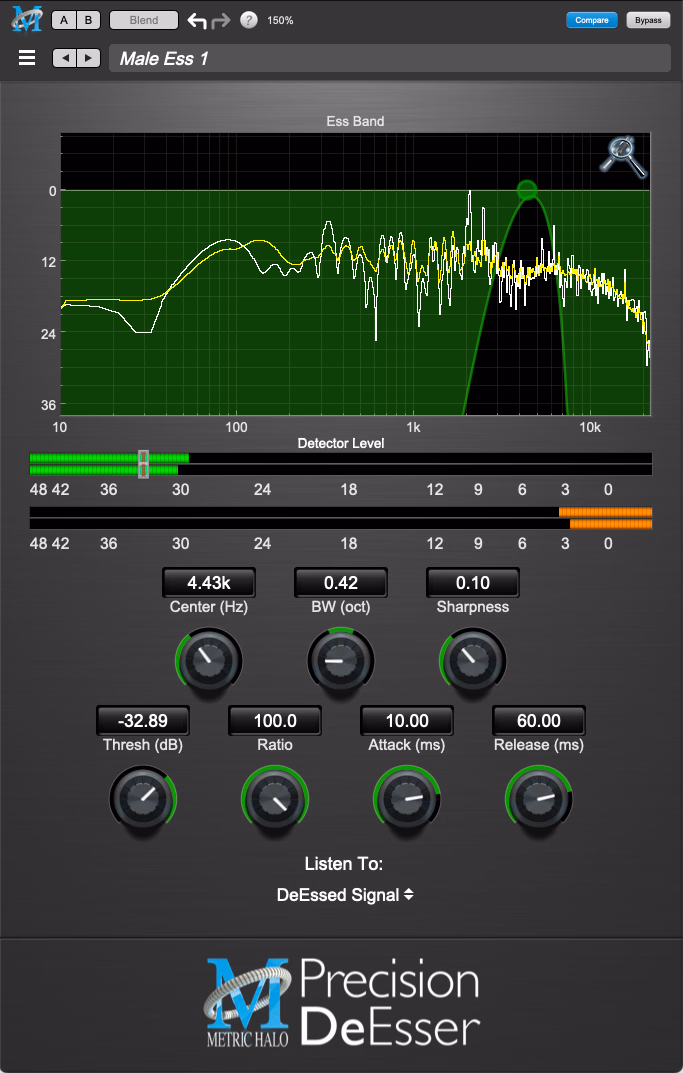The height and width of the screenshot is (1073, 683).
Task: Load the next preset
Action: [x=88, y=58]
